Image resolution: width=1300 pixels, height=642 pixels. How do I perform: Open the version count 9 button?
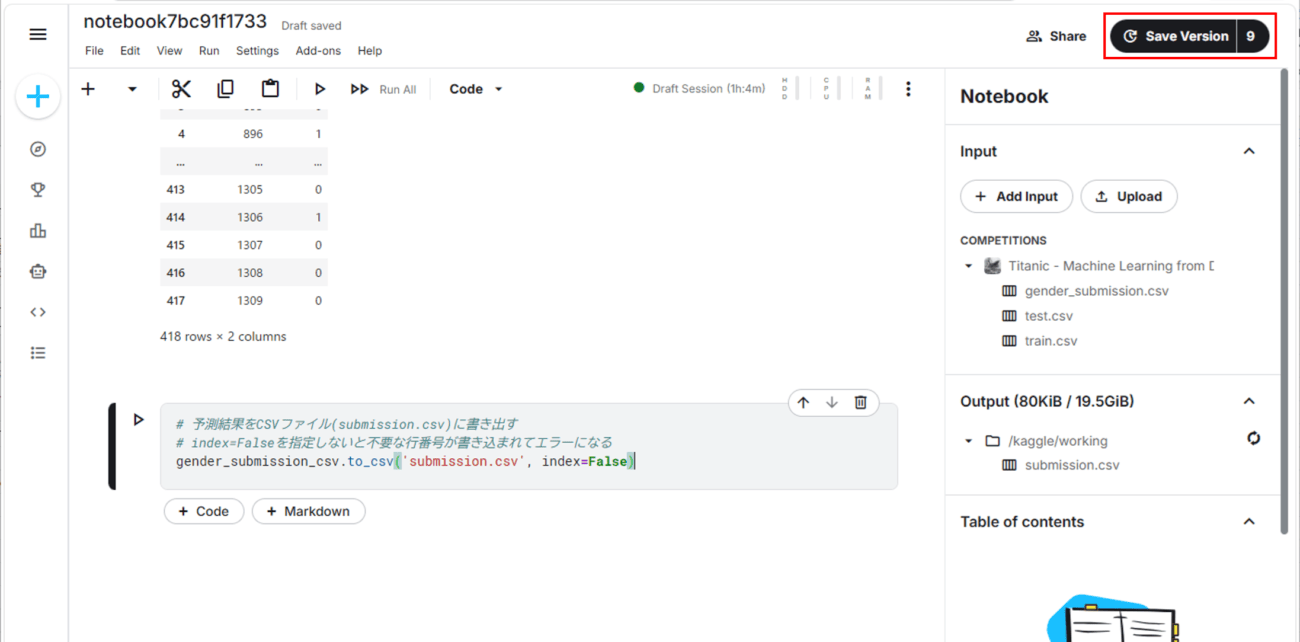pos(1252,36)
